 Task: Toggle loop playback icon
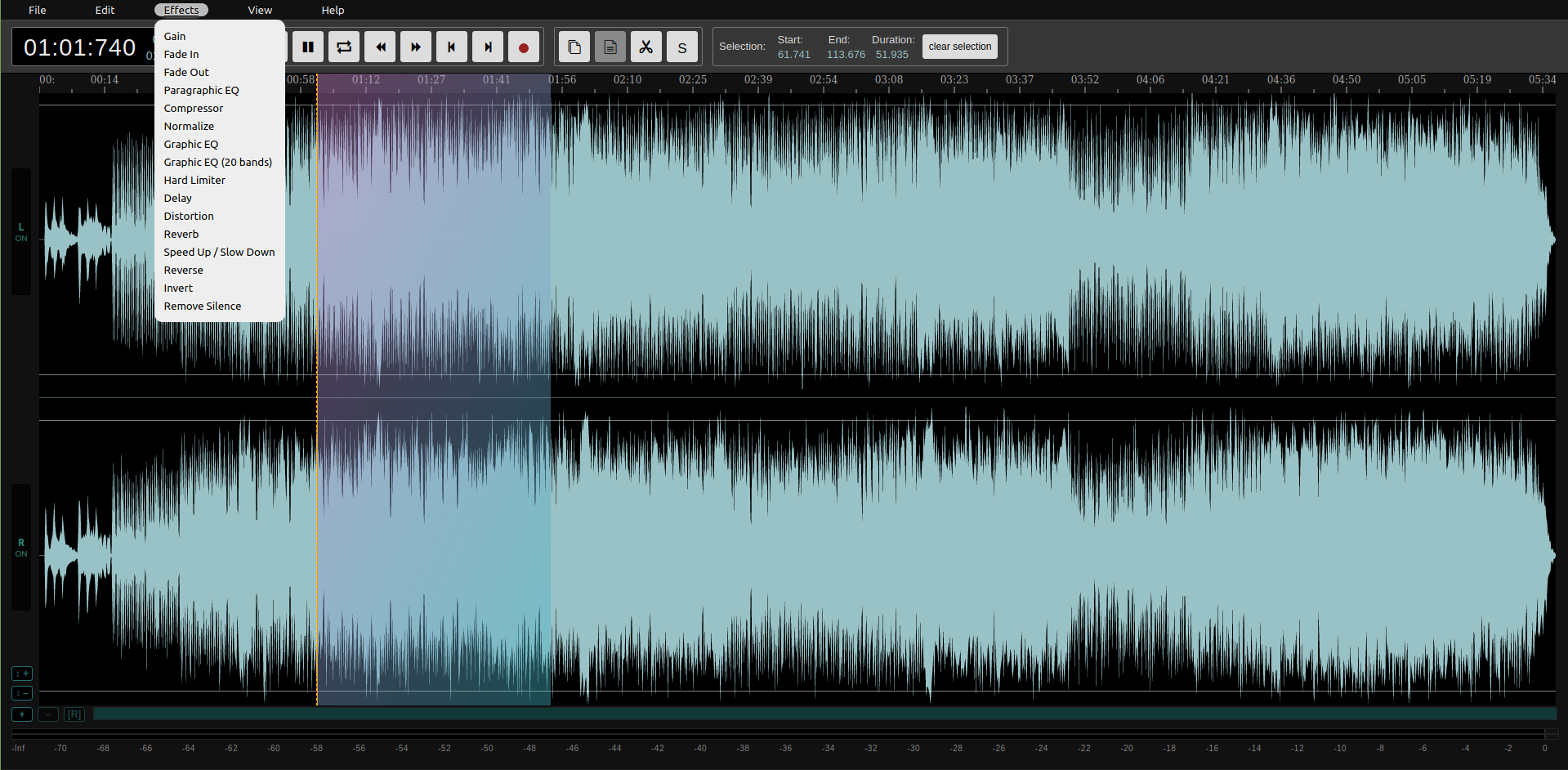344,47
